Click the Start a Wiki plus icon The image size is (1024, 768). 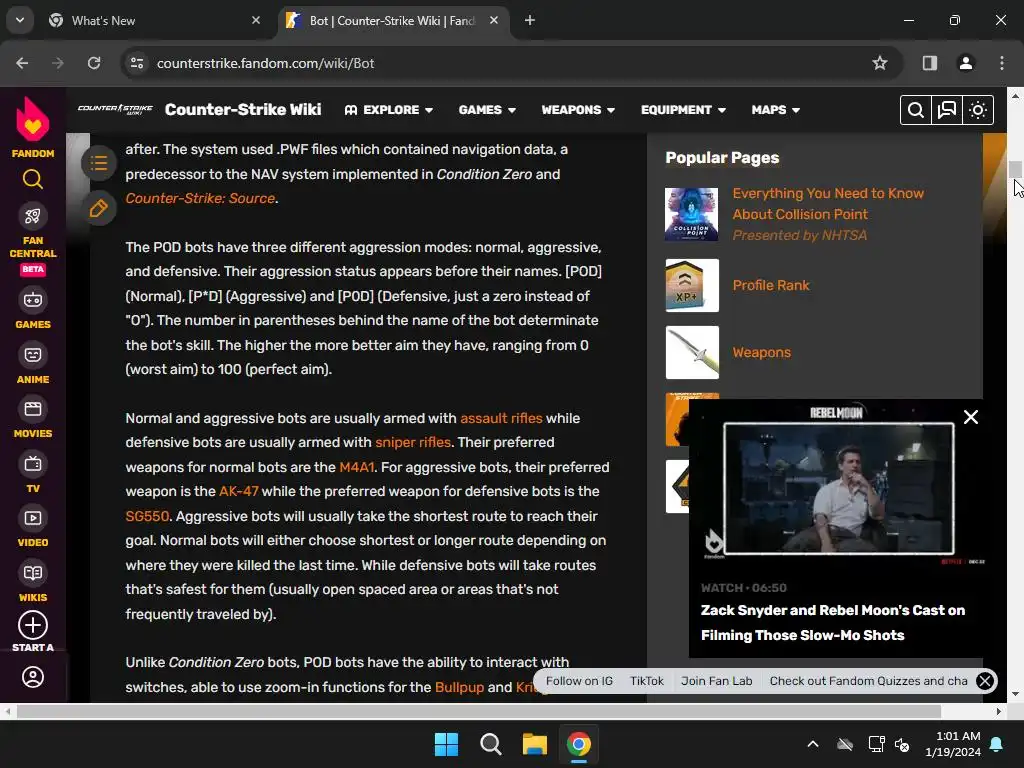click(x=33, y=625)
